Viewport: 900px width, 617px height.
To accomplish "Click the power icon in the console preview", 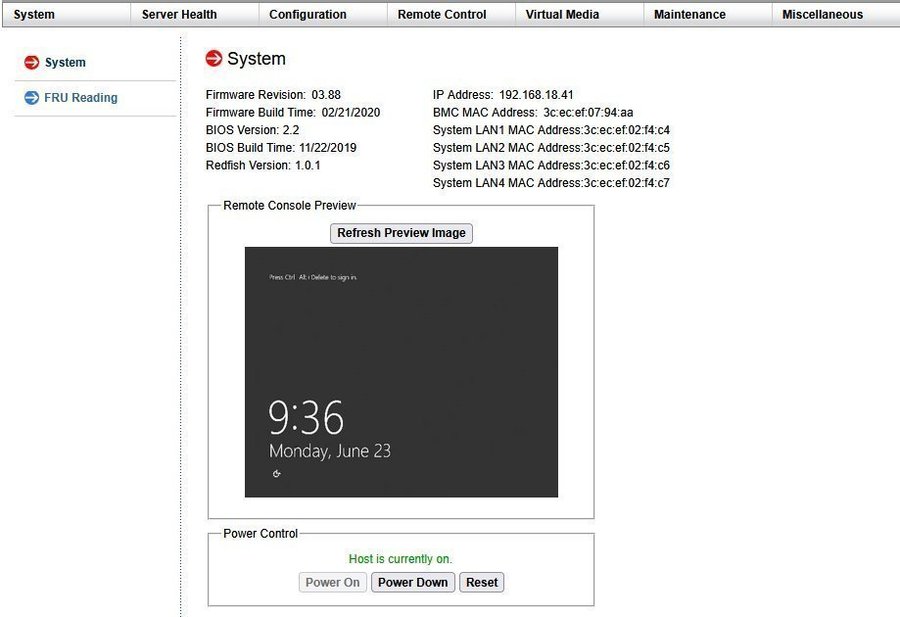I will [x=277, y=474].
